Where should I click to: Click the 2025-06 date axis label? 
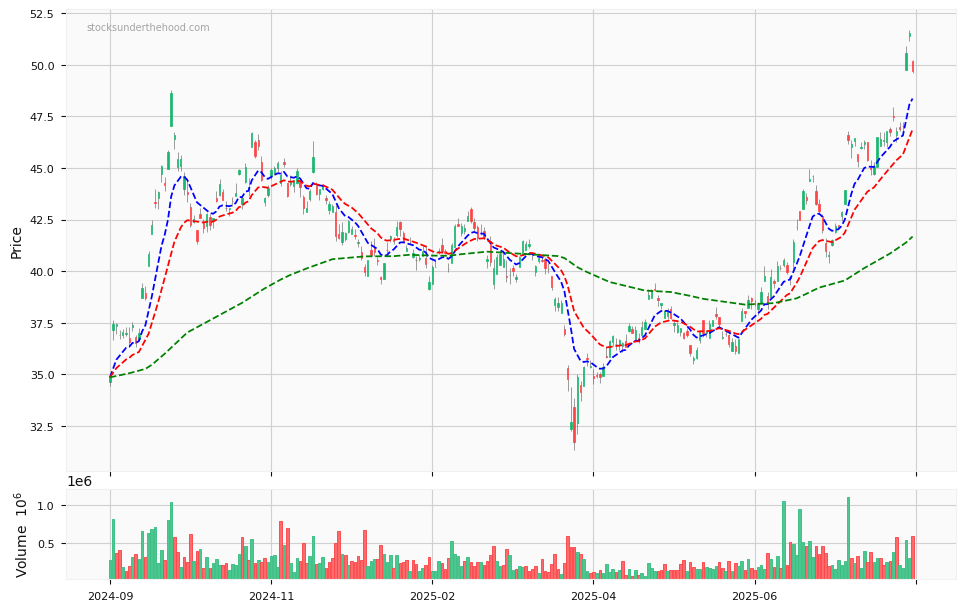[x=755, y=596]
